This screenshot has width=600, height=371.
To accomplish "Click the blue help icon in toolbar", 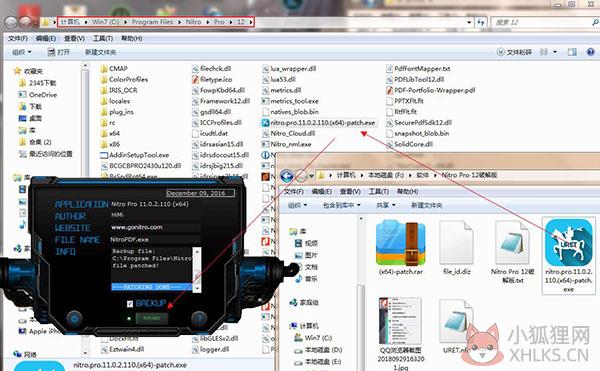I will coord(590,52).
